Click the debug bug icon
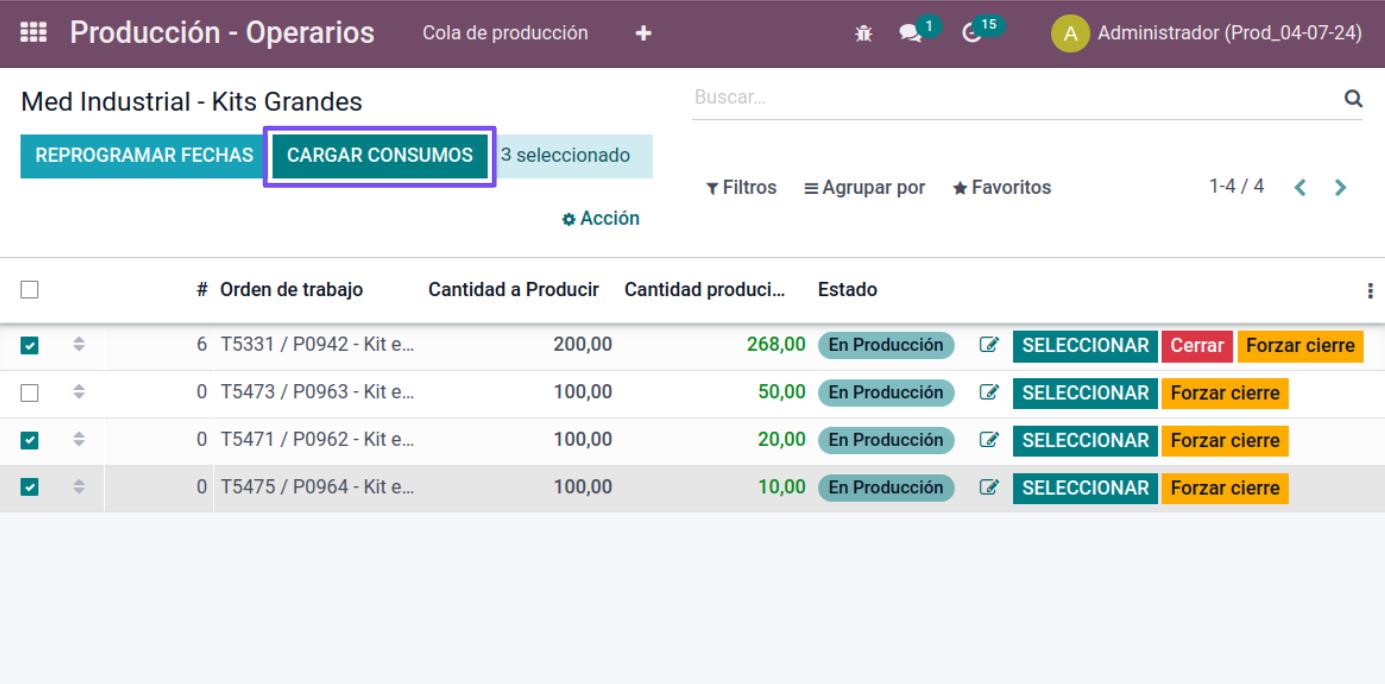 tap(864, 34)
